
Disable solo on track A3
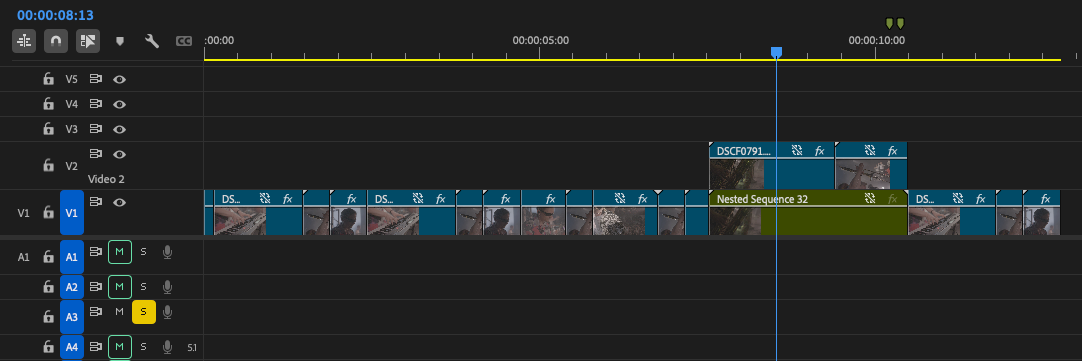click(144, 312)
